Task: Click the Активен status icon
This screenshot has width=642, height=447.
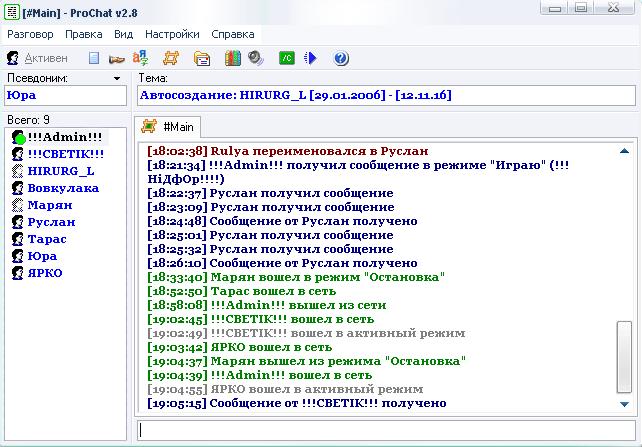Action: pyautogui.click(x=14, y=58)
